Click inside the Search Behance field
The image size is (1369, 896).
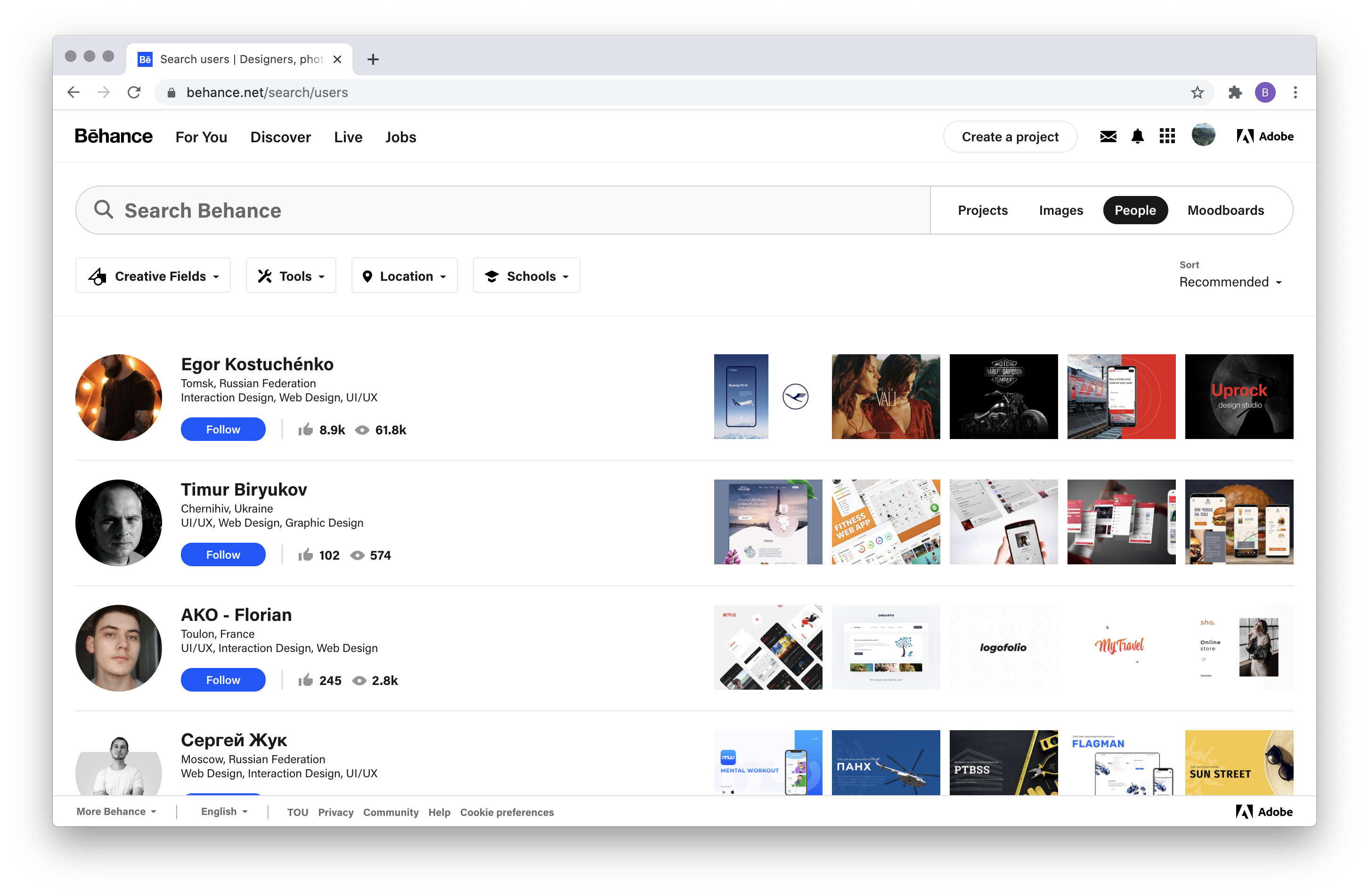click(x=502, y=210)
